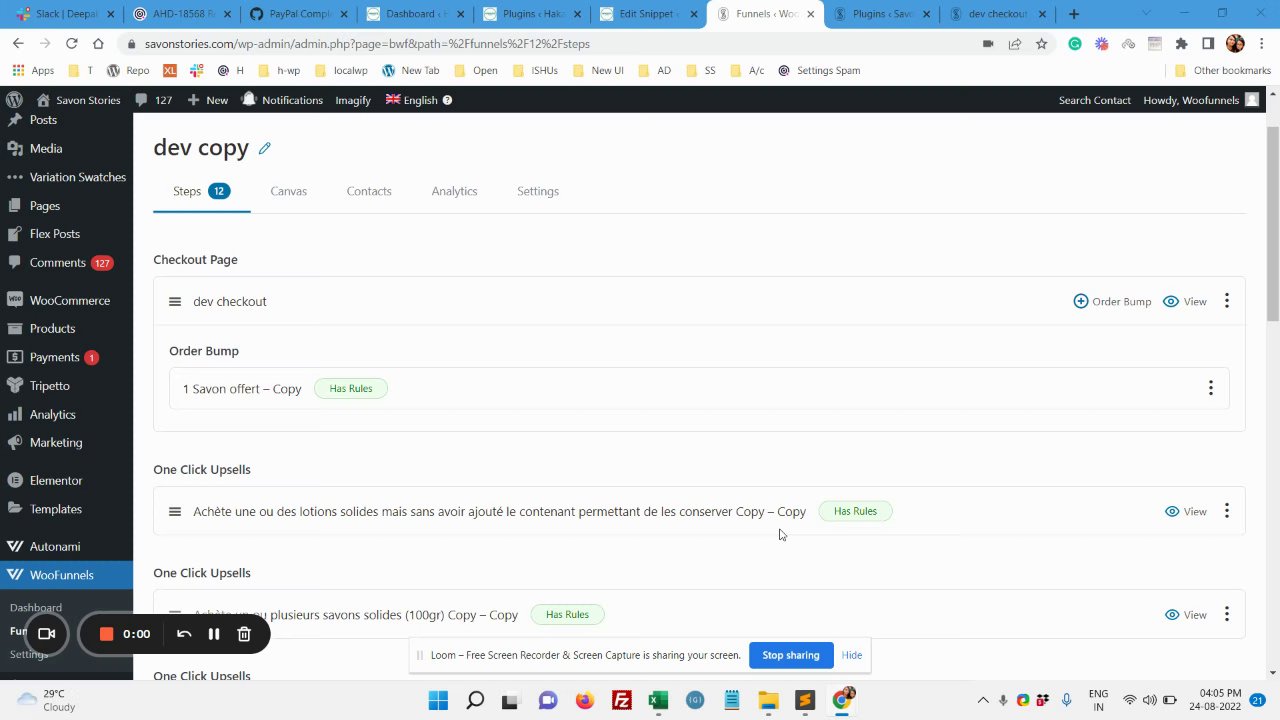Open the funnel Settings tab
This screenshot has width=1280, height=720.
[538, 191]
